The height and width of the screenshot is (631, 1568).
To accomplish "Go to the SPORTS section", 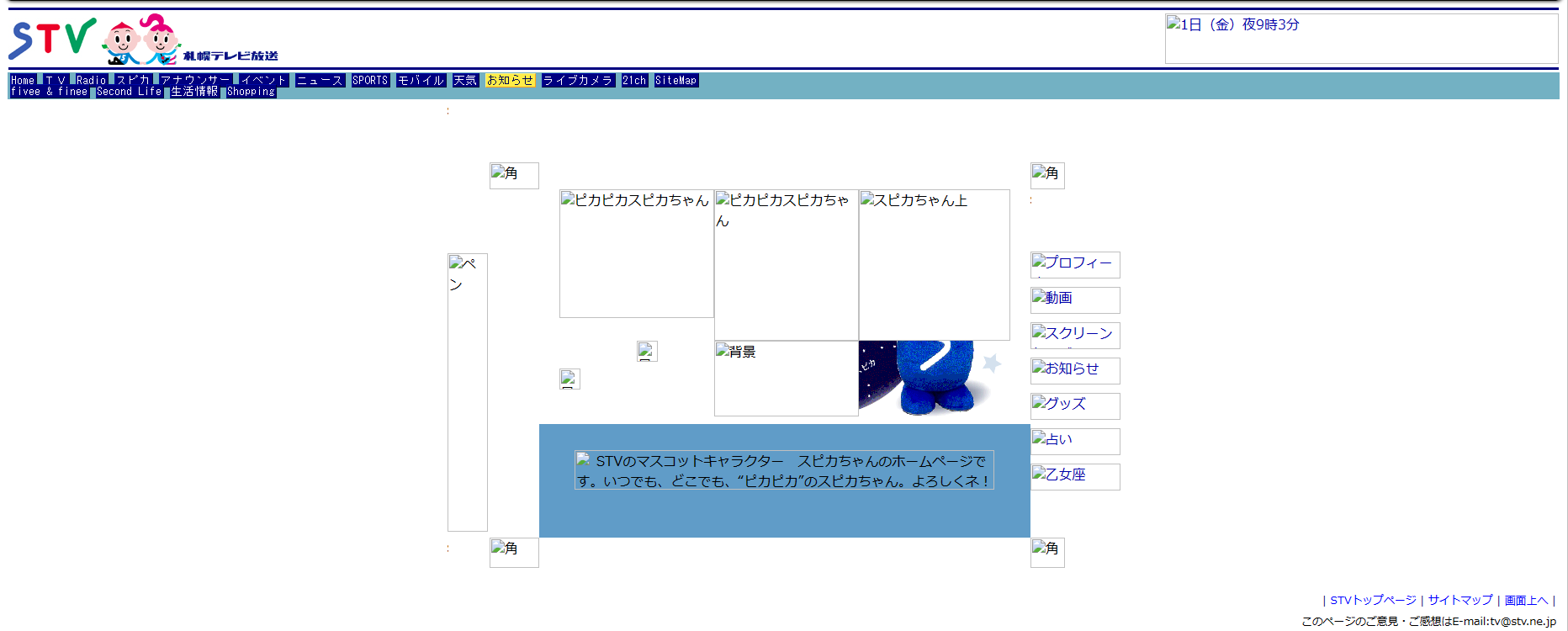I will point(370,81).
